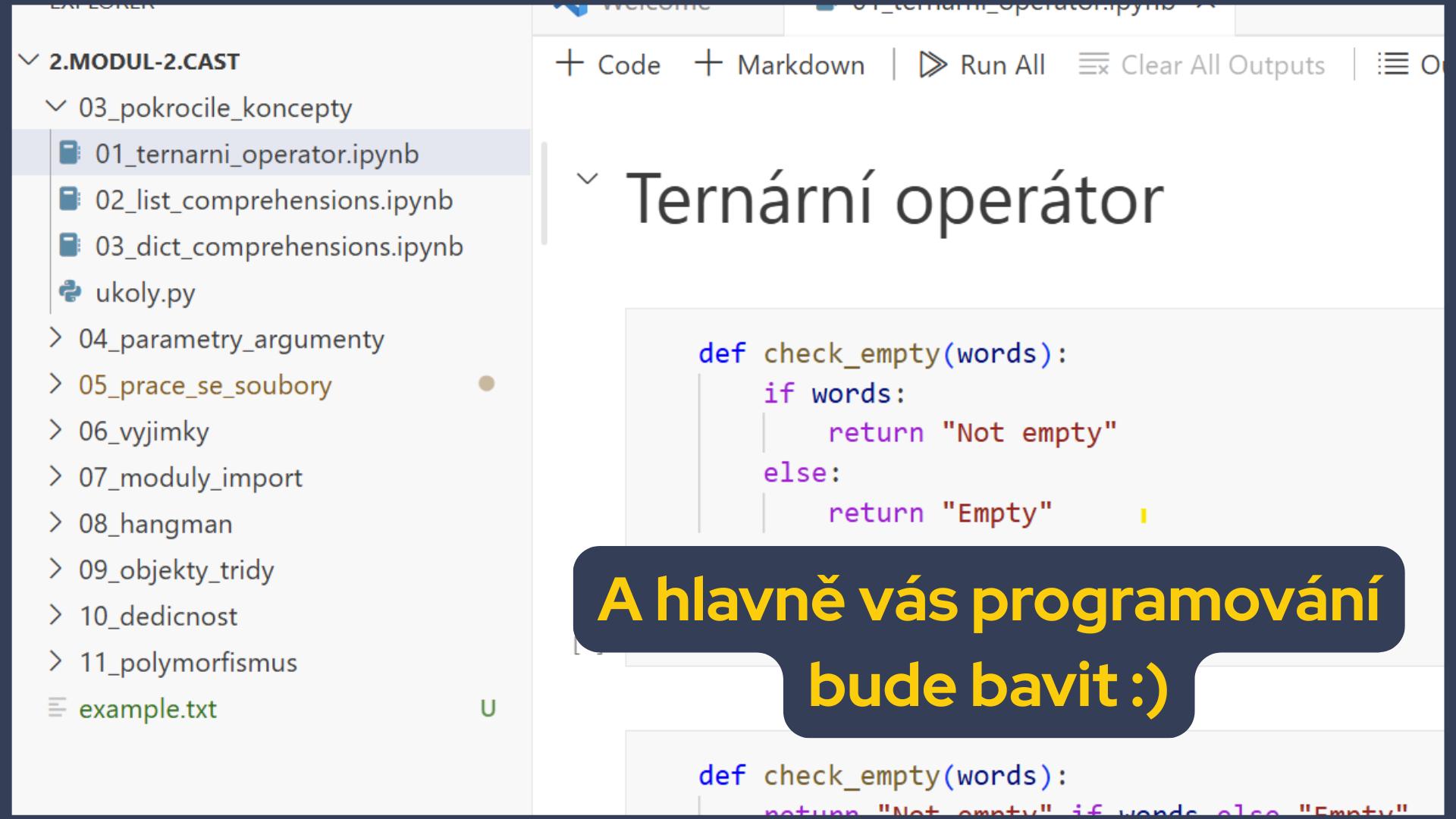The image size is (1456, 819).
Task: Collapse the 2.MODUL-2.CAST root folder
Action: [x=29, y=61]
